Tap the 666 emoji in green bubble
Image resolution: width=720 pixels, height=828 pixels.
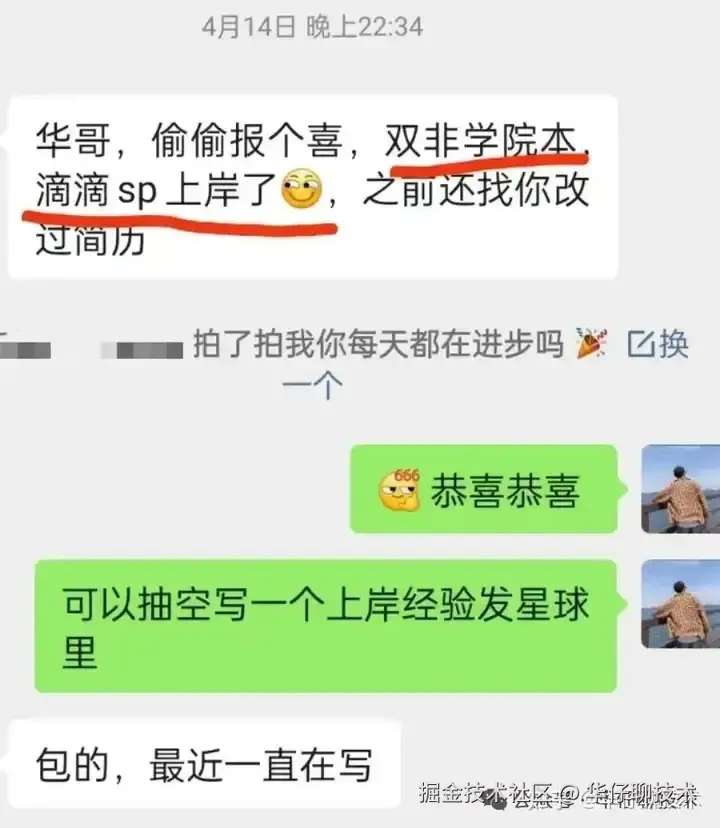[399, 490]
